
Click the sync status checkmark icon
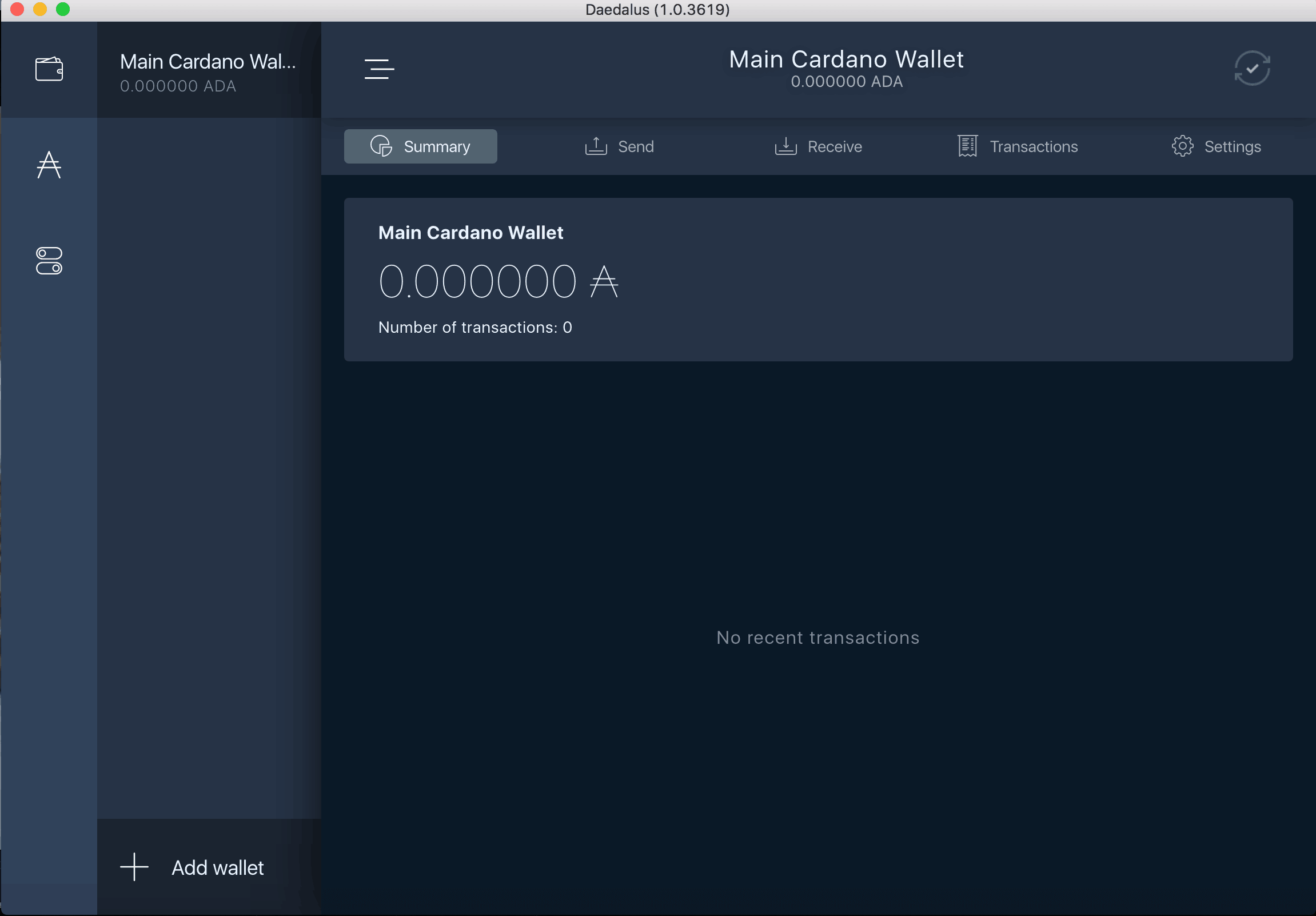1252,68
